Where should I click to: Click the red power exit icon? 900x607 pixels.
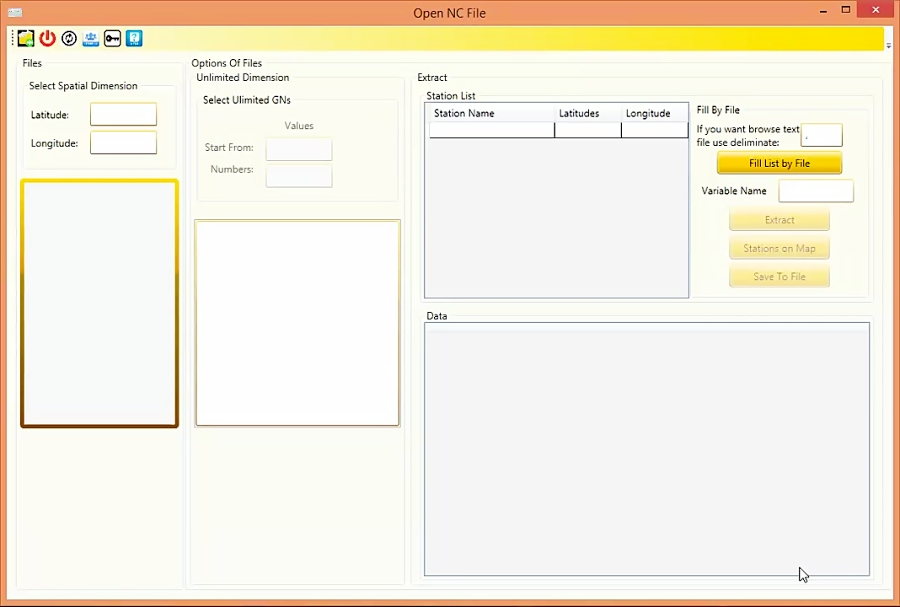[47, 37]
